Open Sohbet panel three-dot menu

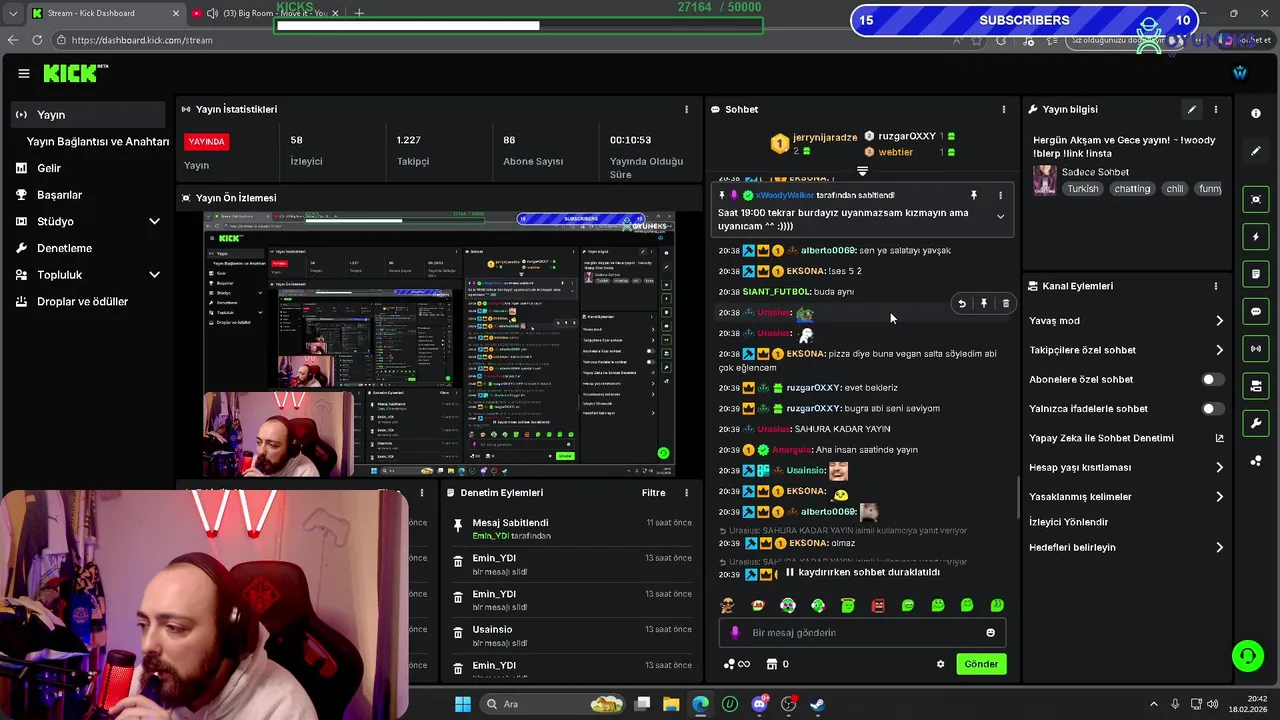(x=1004, y=109)
